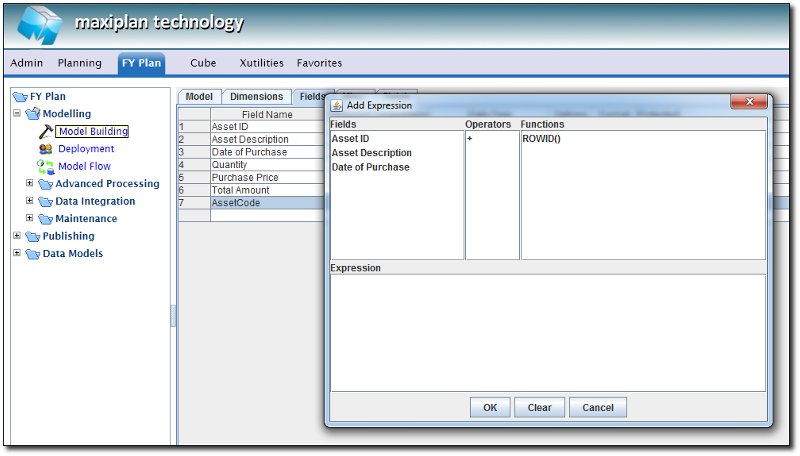The height and width of the screenshot is (456, 800).
Task: Click the Publishing folder icon
Action: (31, 237)
